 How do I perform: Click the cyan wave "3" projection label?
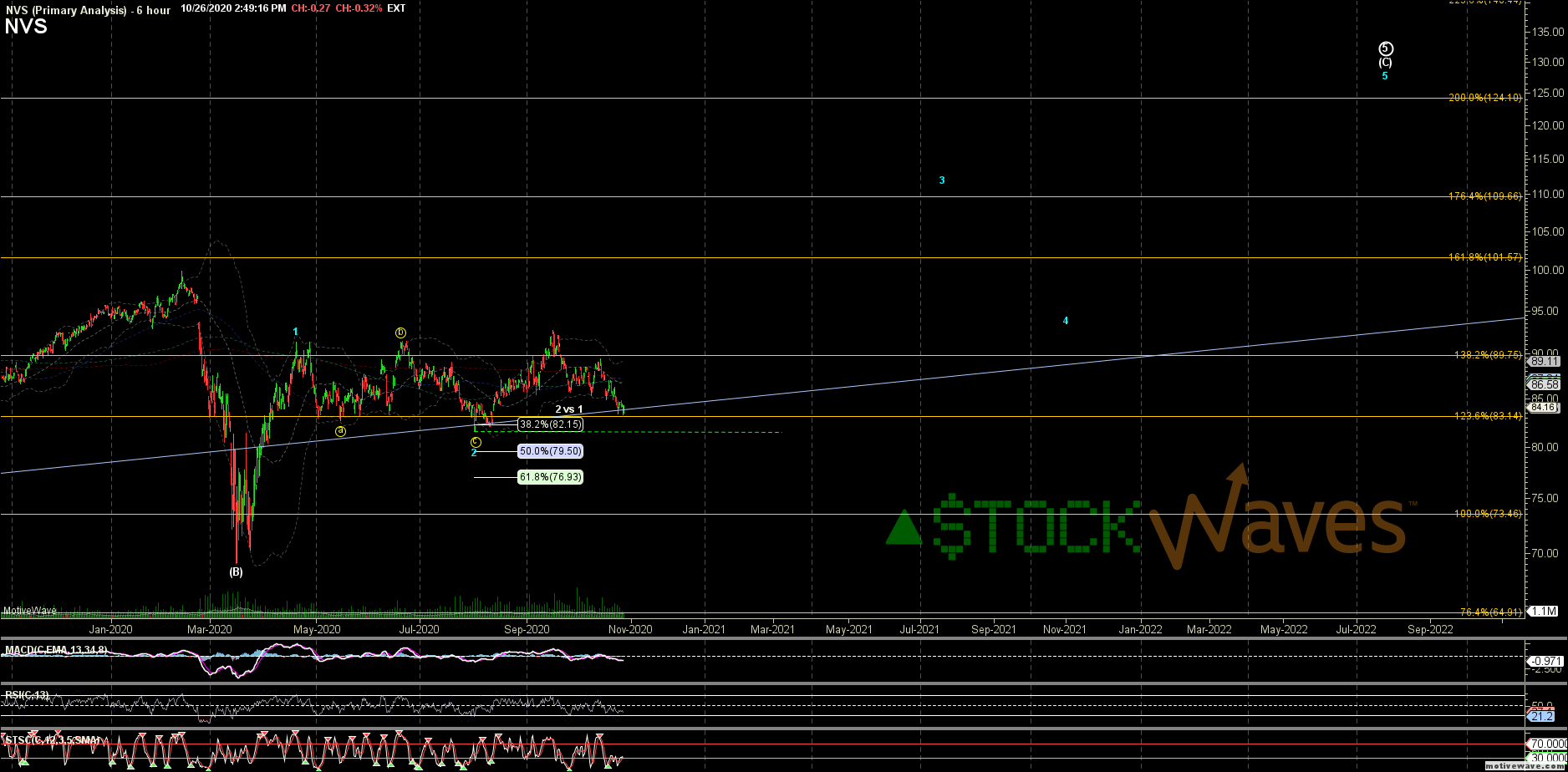[x=942, y=180]
